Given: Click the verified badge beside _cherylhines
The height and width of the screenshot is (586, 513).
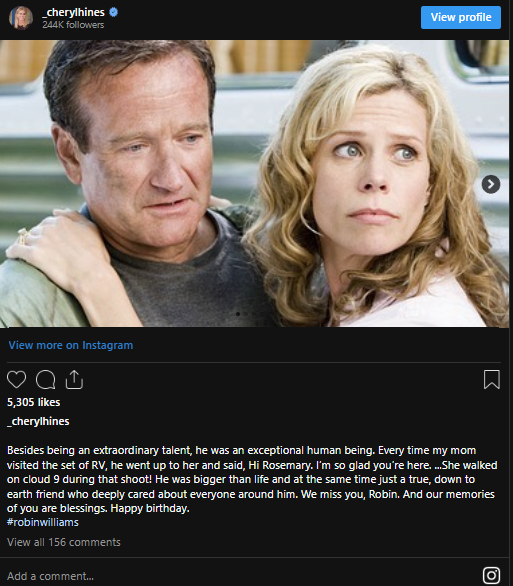Looking at the screenshot, I should coord(114,12).
